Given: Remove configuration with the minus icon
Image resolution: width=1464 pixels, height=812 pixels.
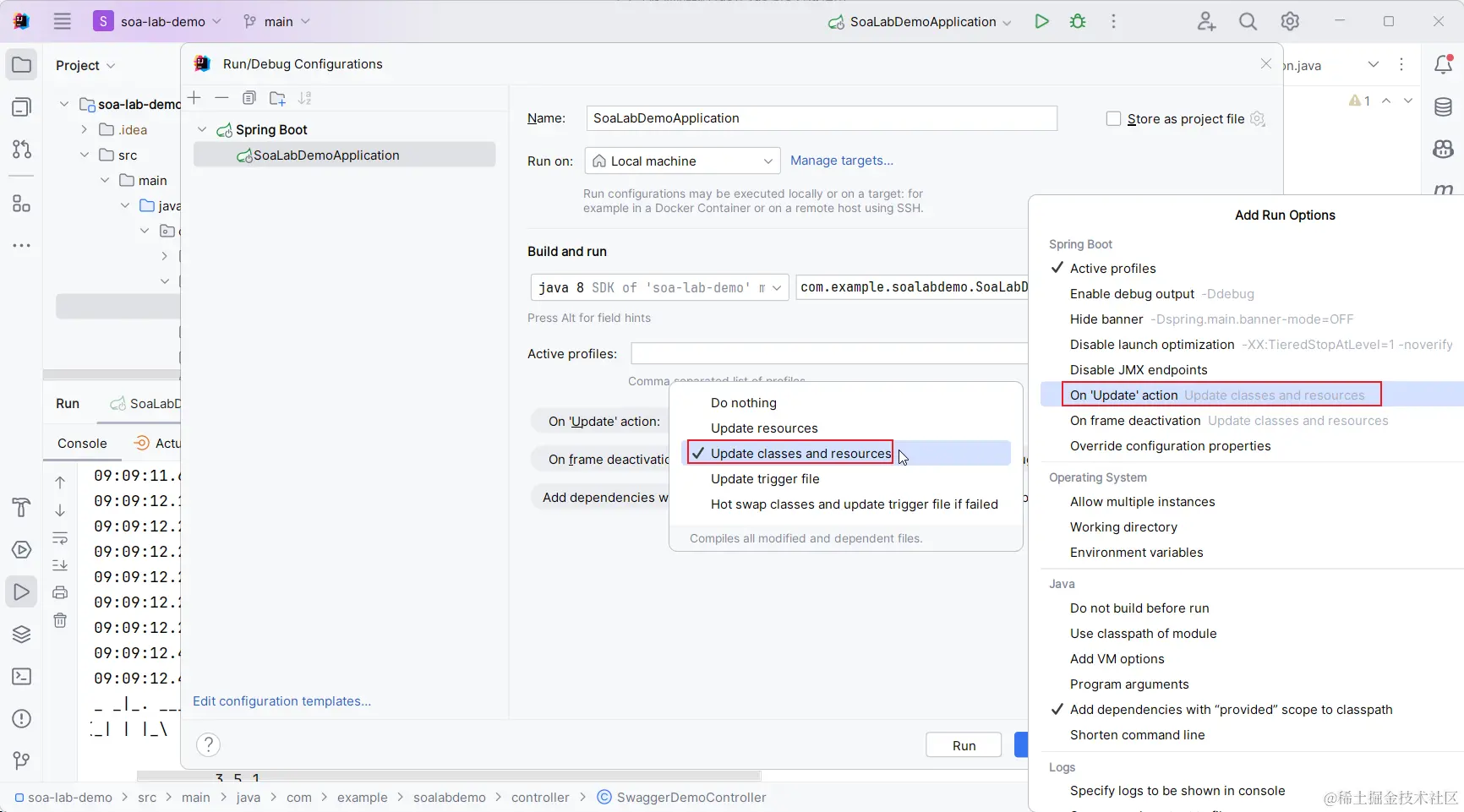Looking at the screenshot, I should 221,98.
